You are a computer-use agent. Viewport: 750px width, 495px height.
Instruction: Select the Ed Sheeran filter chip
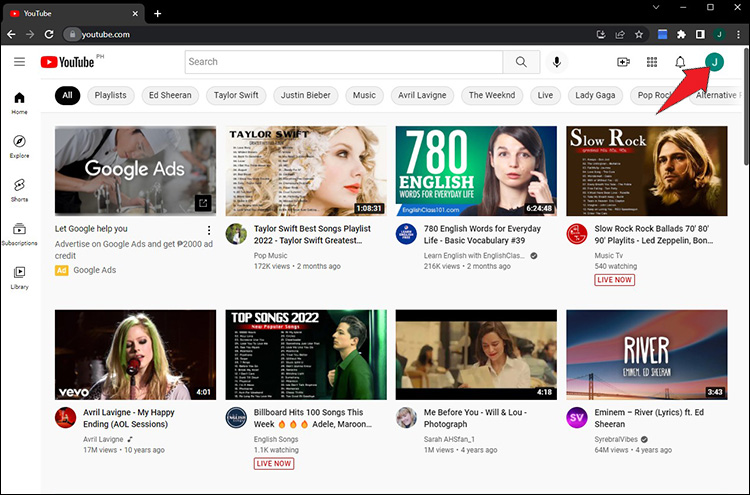coord(169,96)
